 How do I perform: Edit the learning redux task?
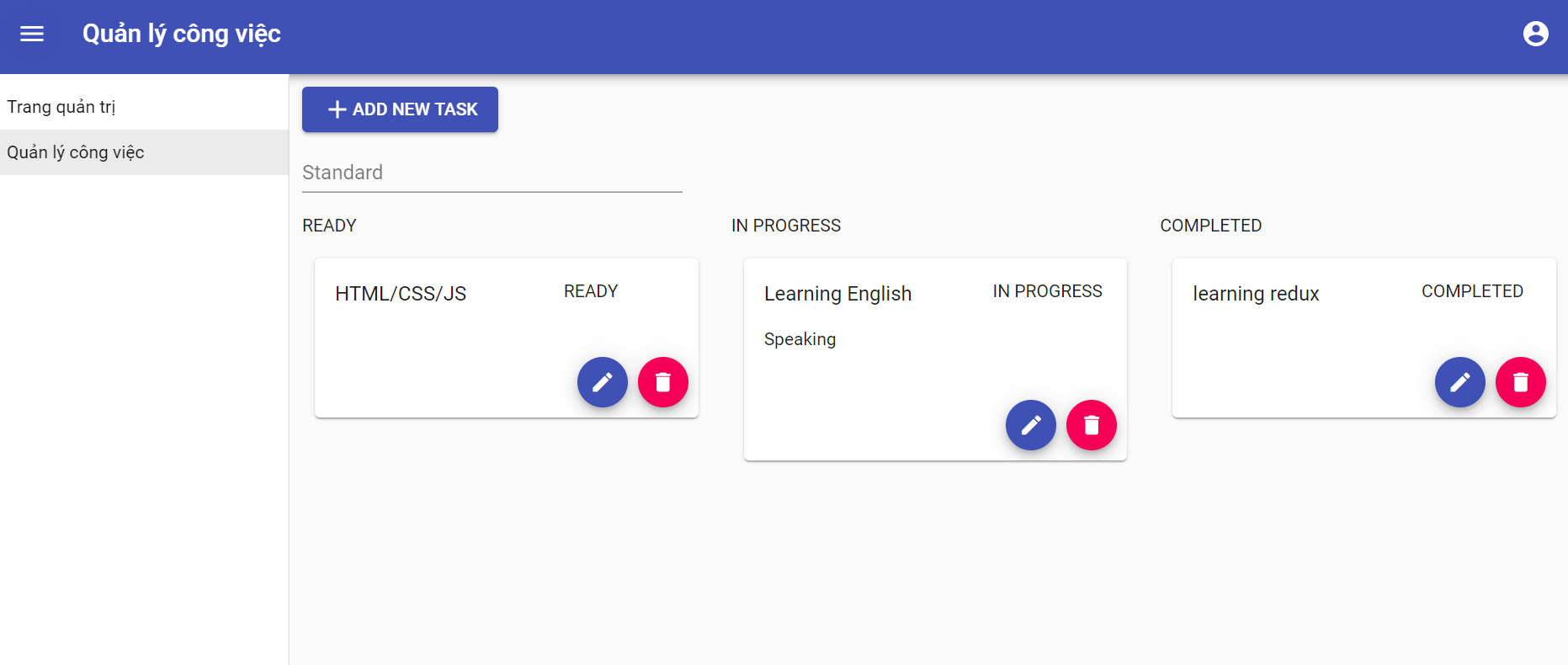1460,382
